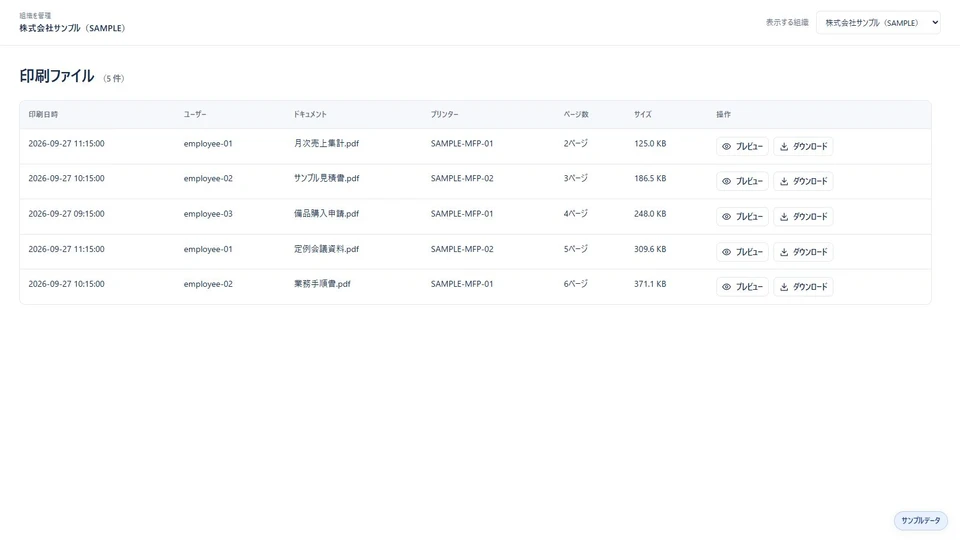Viewport: 960px width, 540px height.
Task: Click the 印刷日時 column header
Action: click(43, 114)
